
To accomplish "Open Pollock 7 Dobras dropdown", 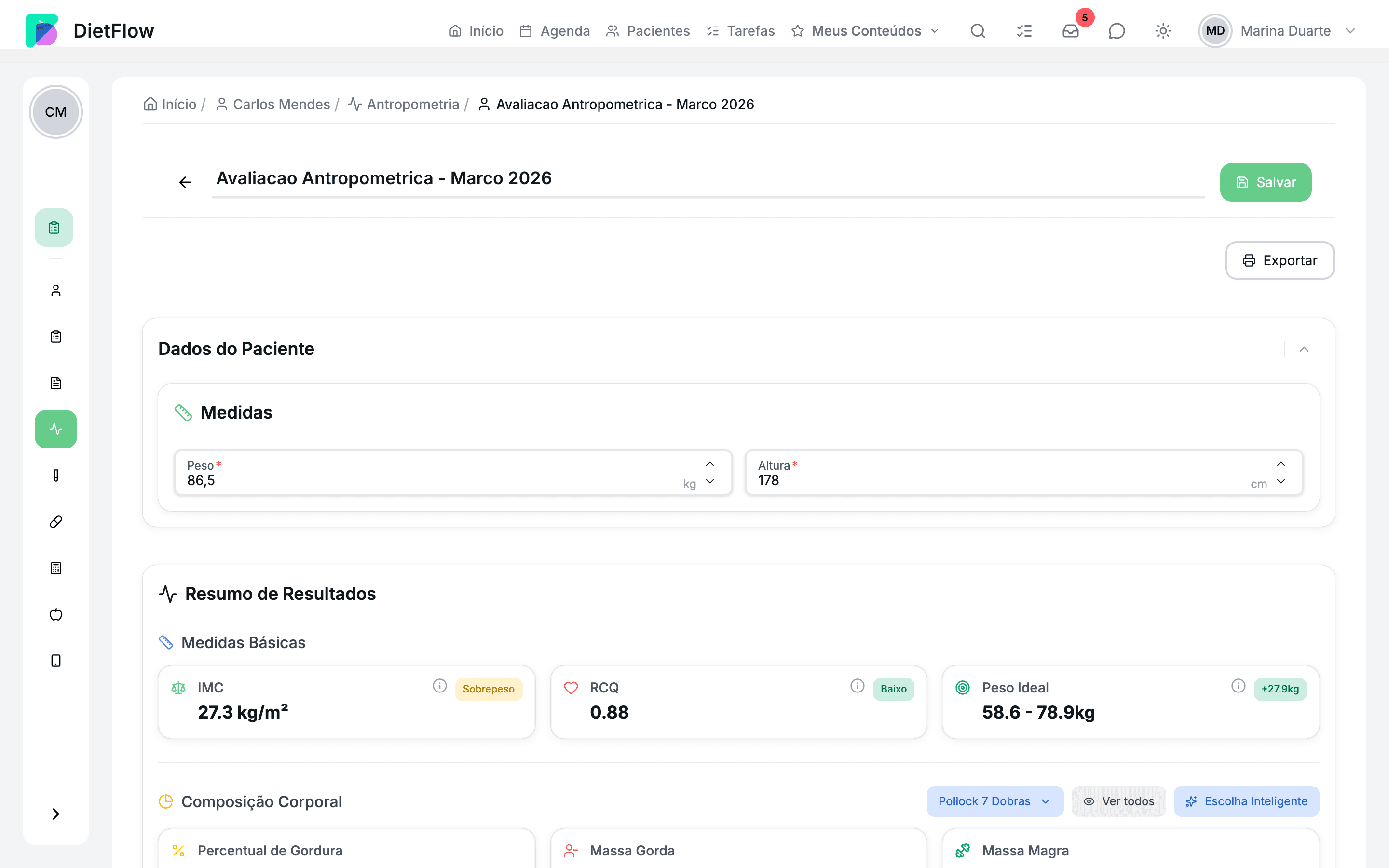I will 994,801.
